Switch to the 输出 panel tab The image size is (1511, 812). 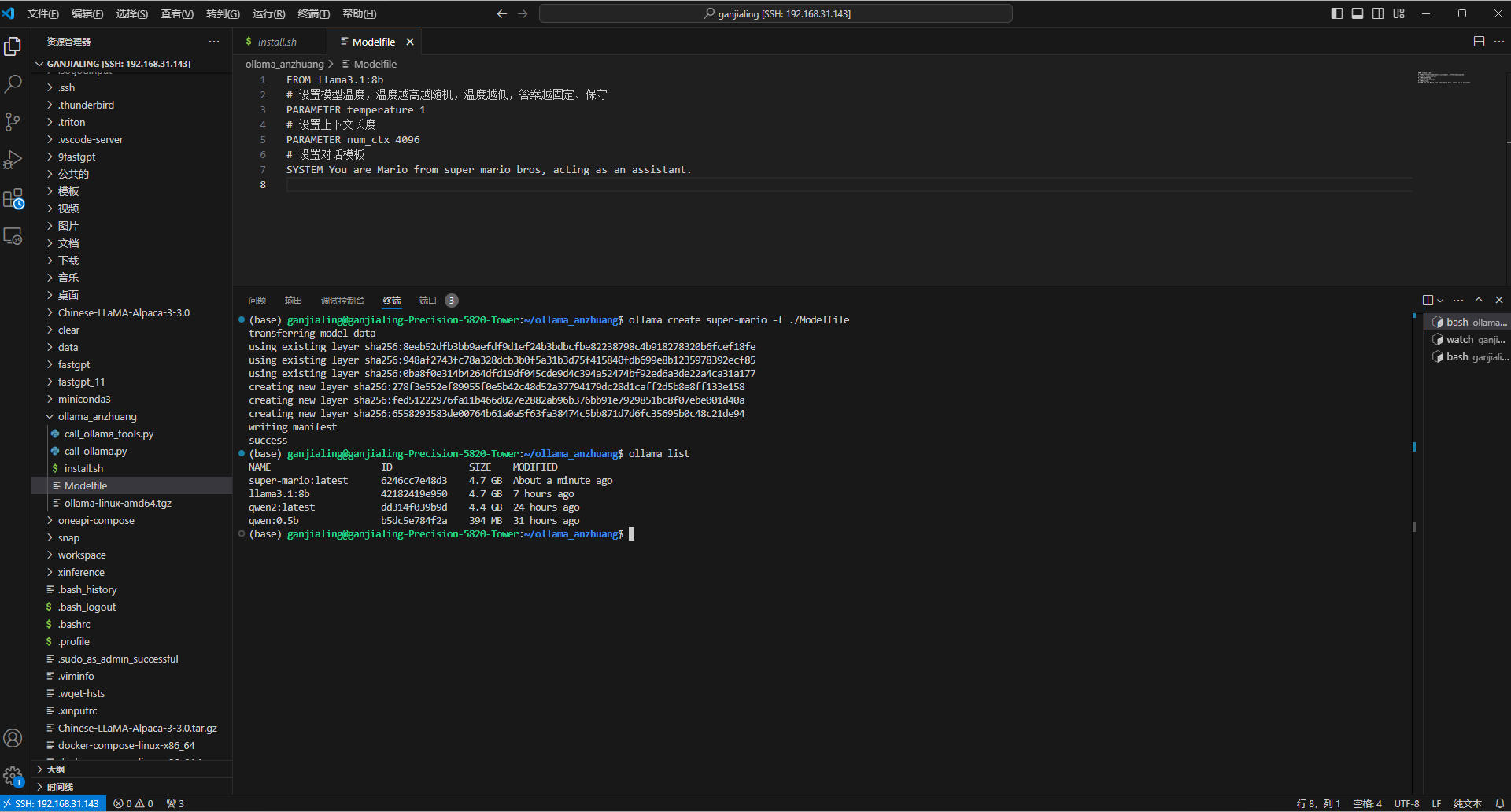[294, 301]
